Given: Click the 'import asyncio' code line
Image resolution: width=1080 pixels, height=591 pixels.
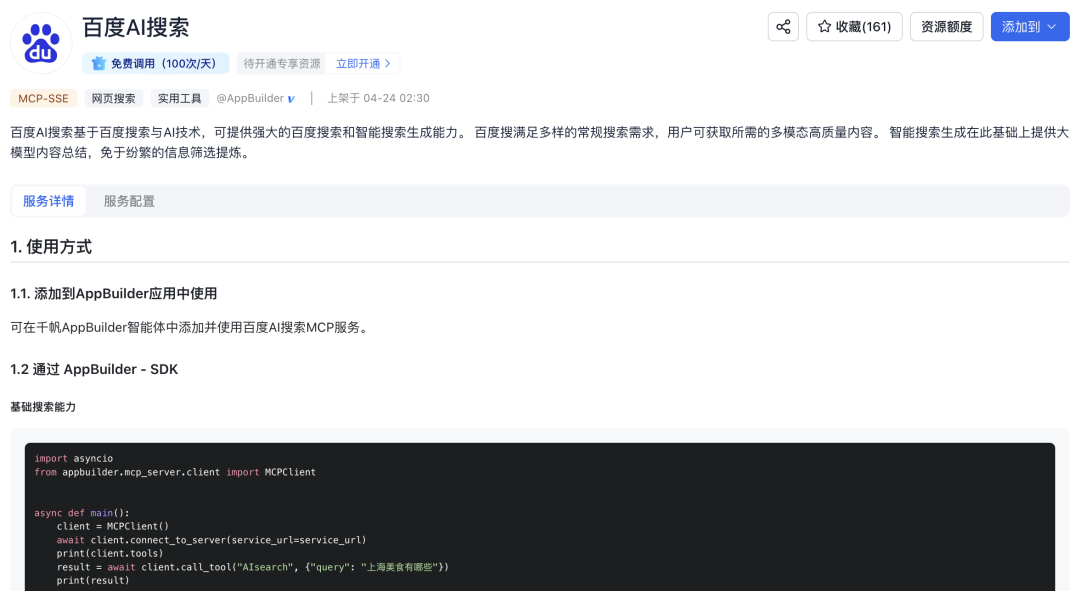Looking at the screenshot, I should [x=74, y=458].
